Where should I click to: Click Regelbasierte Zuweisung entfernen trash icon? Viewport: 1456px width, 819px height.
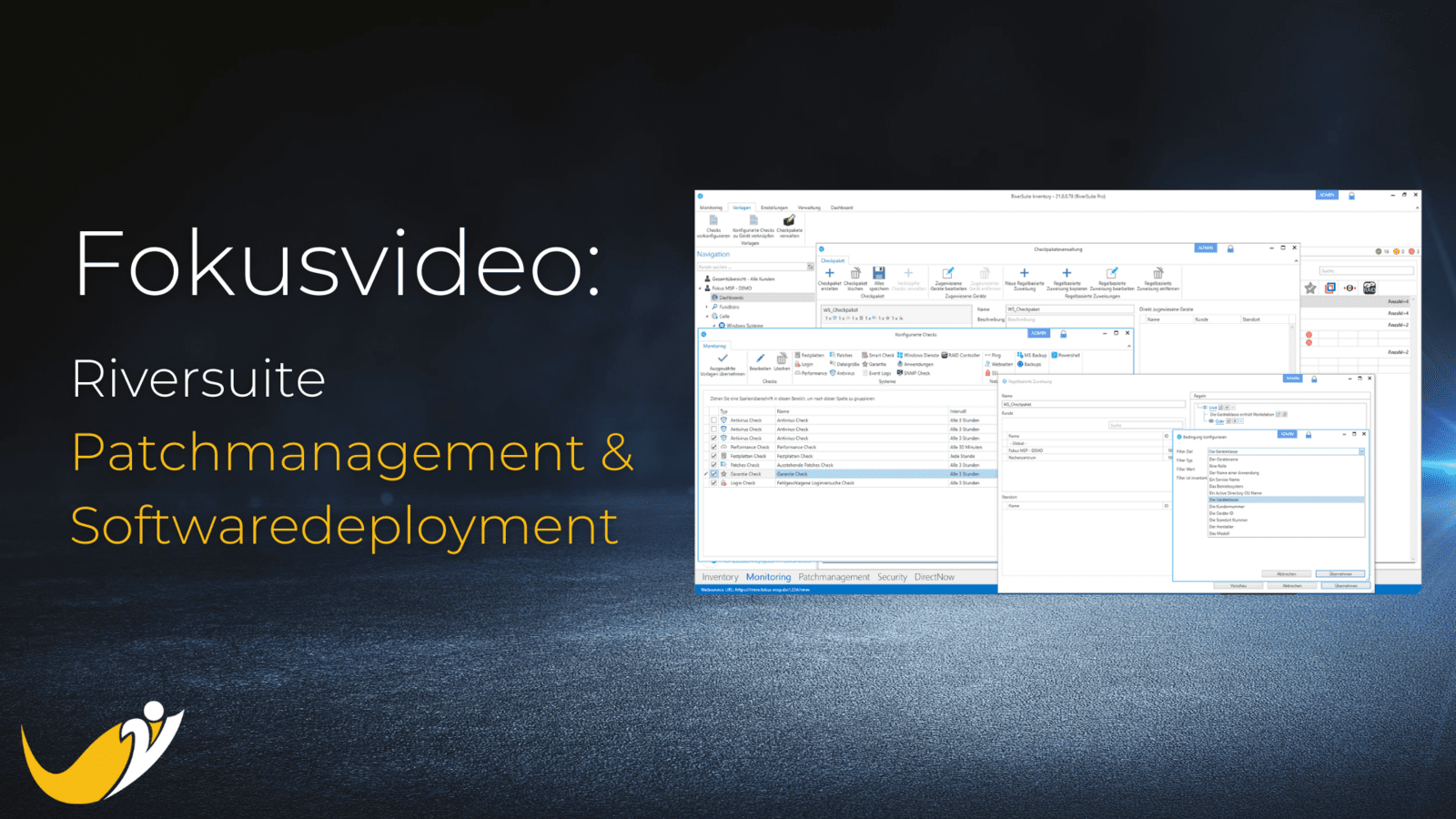click(x=1158, y=273)
